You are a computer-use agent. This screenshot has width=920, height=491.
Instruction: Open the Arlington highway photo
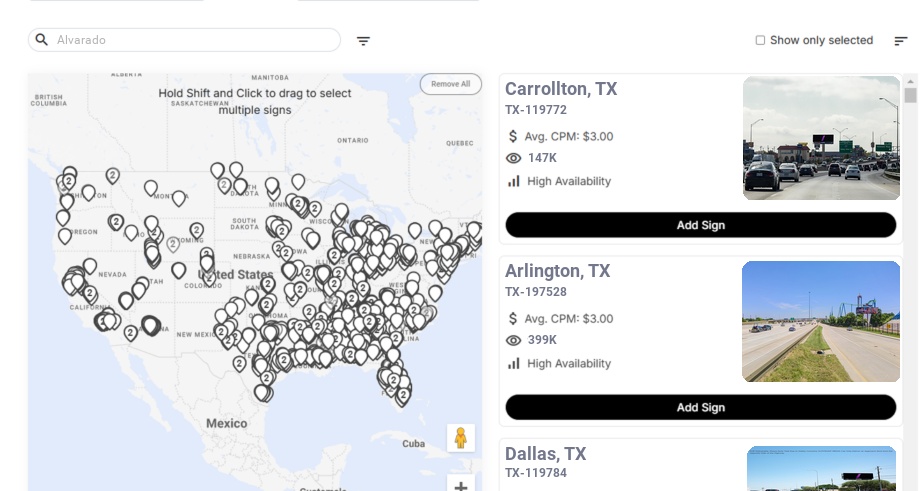[x=821, y=321]
